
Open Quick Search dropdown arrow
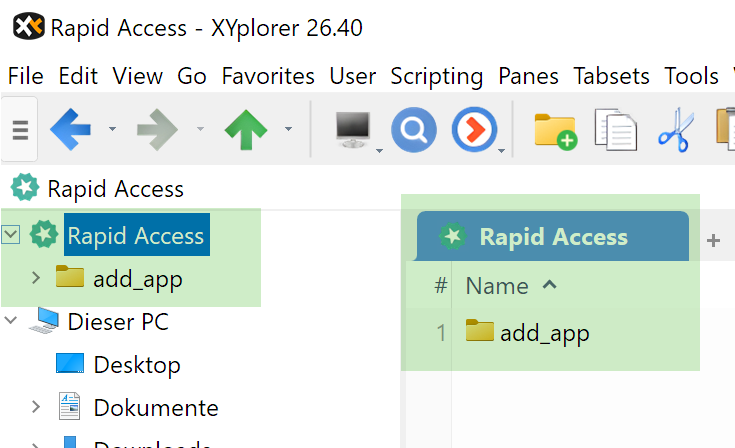coord(501,150)
